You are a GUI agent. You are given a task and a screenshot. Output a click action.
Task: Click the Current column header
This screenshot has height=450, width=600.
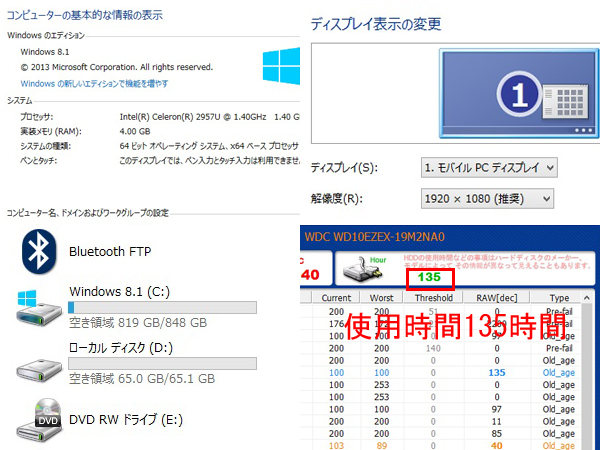[x=336, y=298]
